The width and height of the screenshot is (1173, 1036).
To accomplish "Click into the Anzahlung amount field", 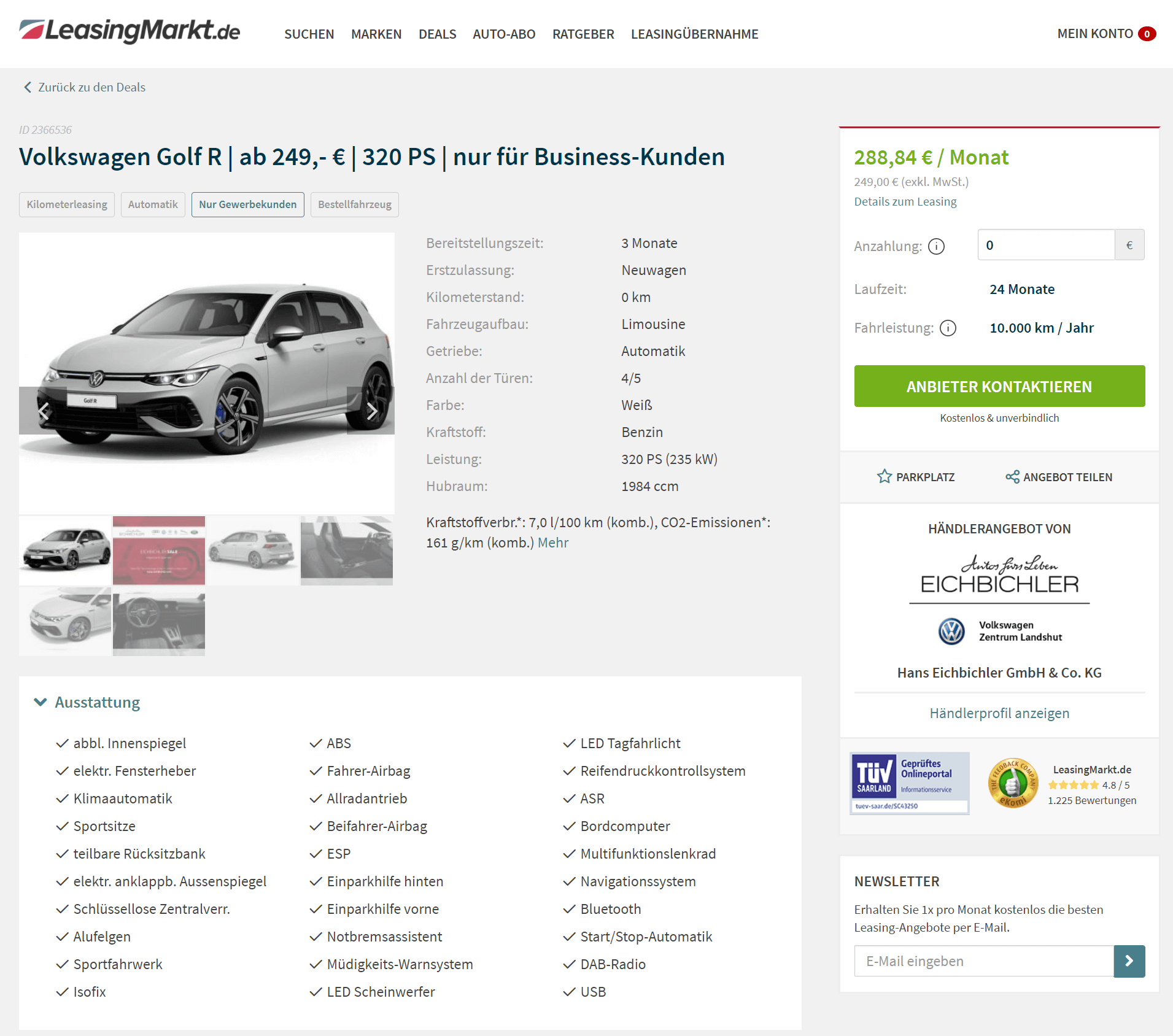I will [1046, 245].
